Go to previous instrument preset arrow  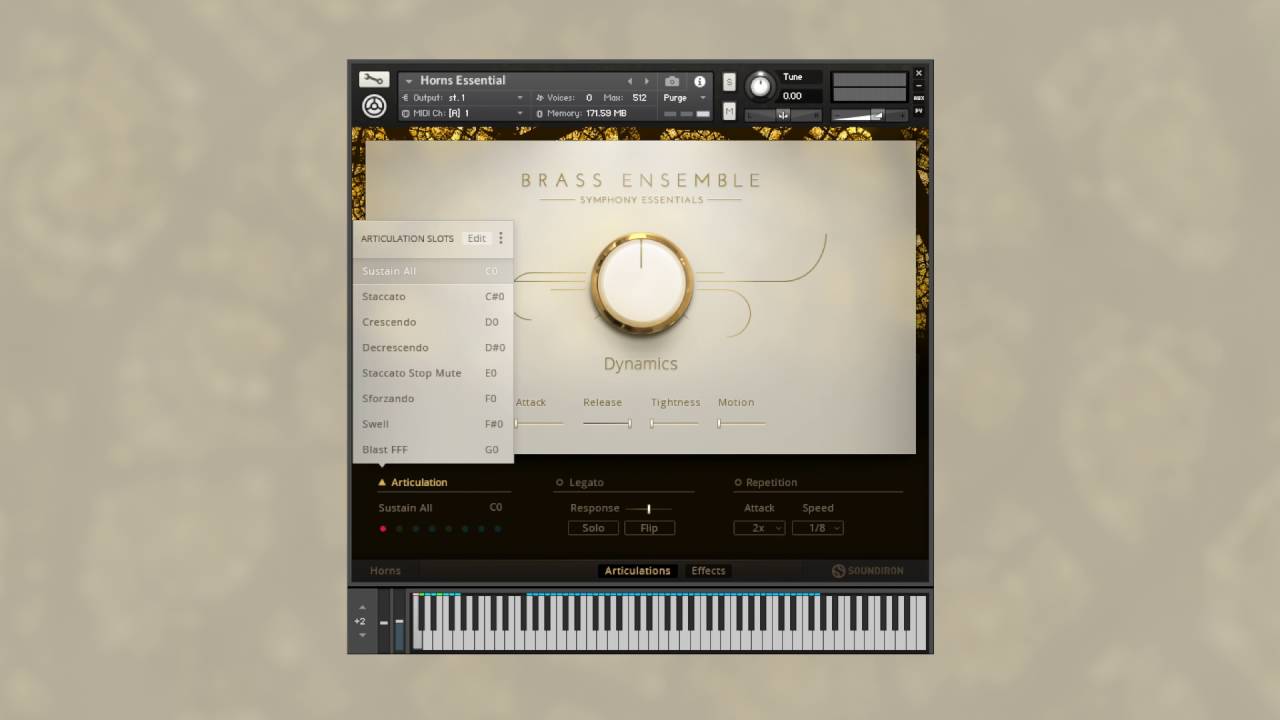[x=630, y=81]
